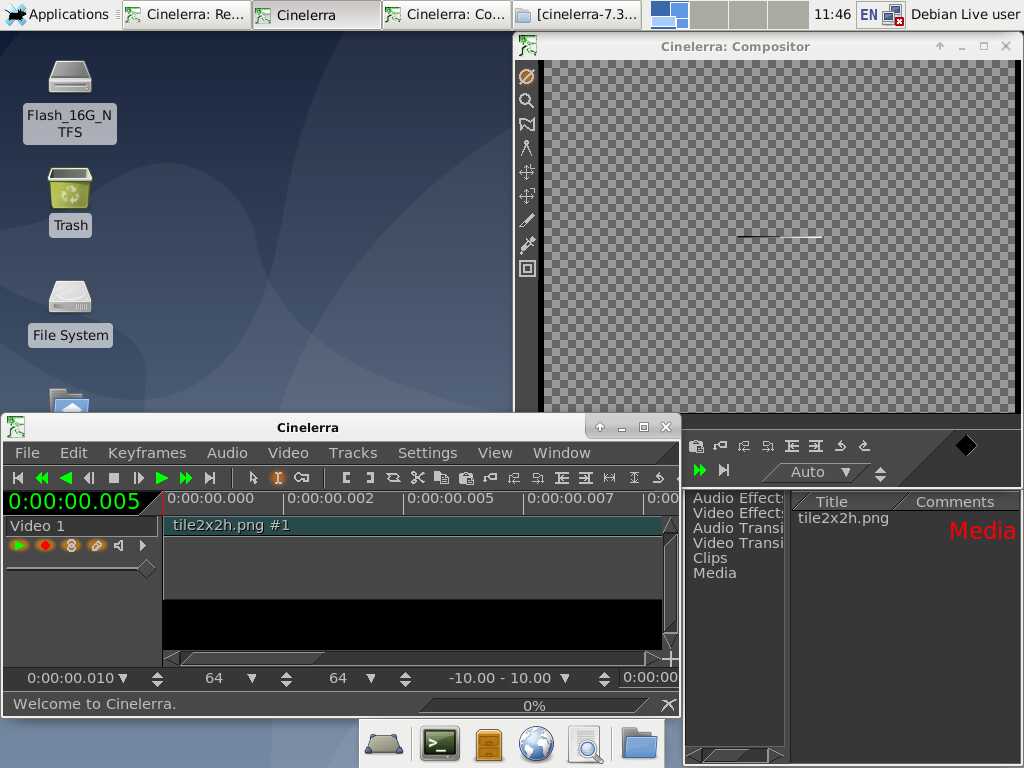Pick the eyedropper tool in Compositor

(x=527, y=244)
